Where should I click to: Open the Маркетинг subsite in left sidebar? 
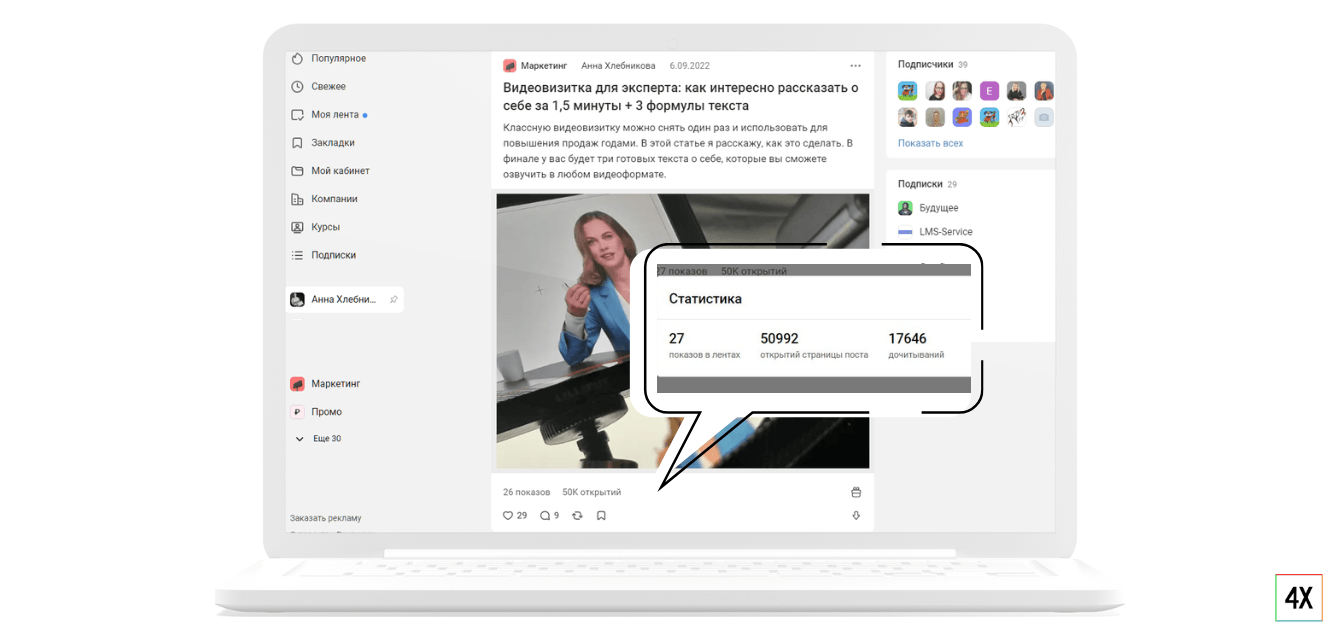(325, 384)
